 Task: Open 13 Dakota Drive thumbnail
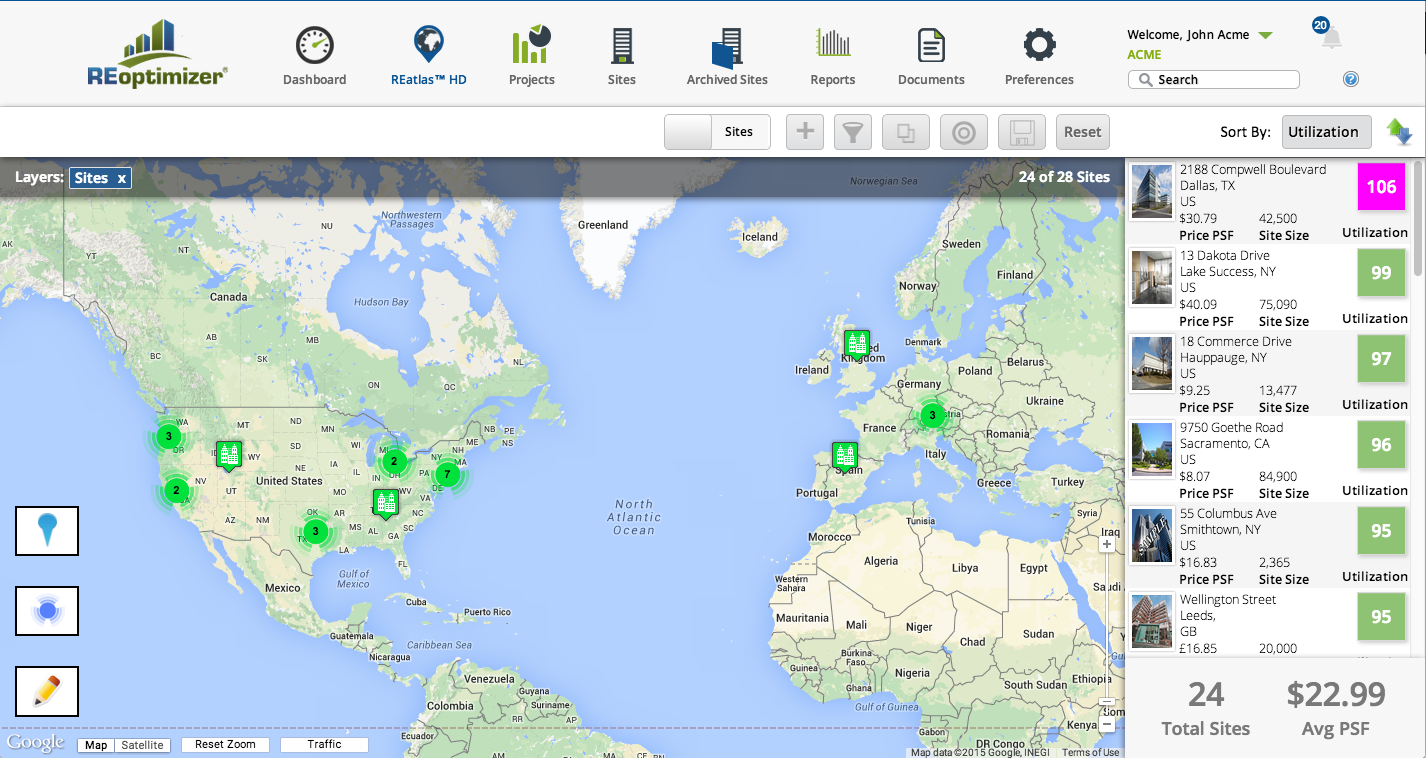(1152, 277)
